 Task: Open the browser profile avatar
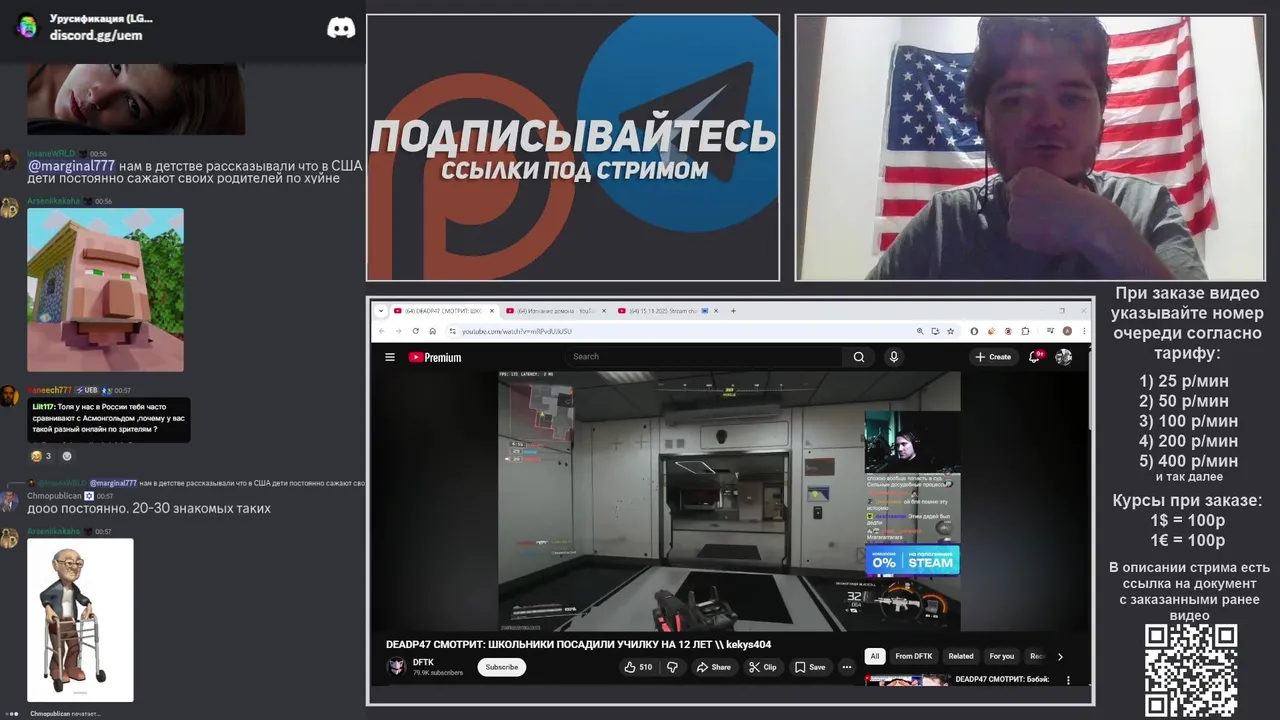[x=1068, y=331]
